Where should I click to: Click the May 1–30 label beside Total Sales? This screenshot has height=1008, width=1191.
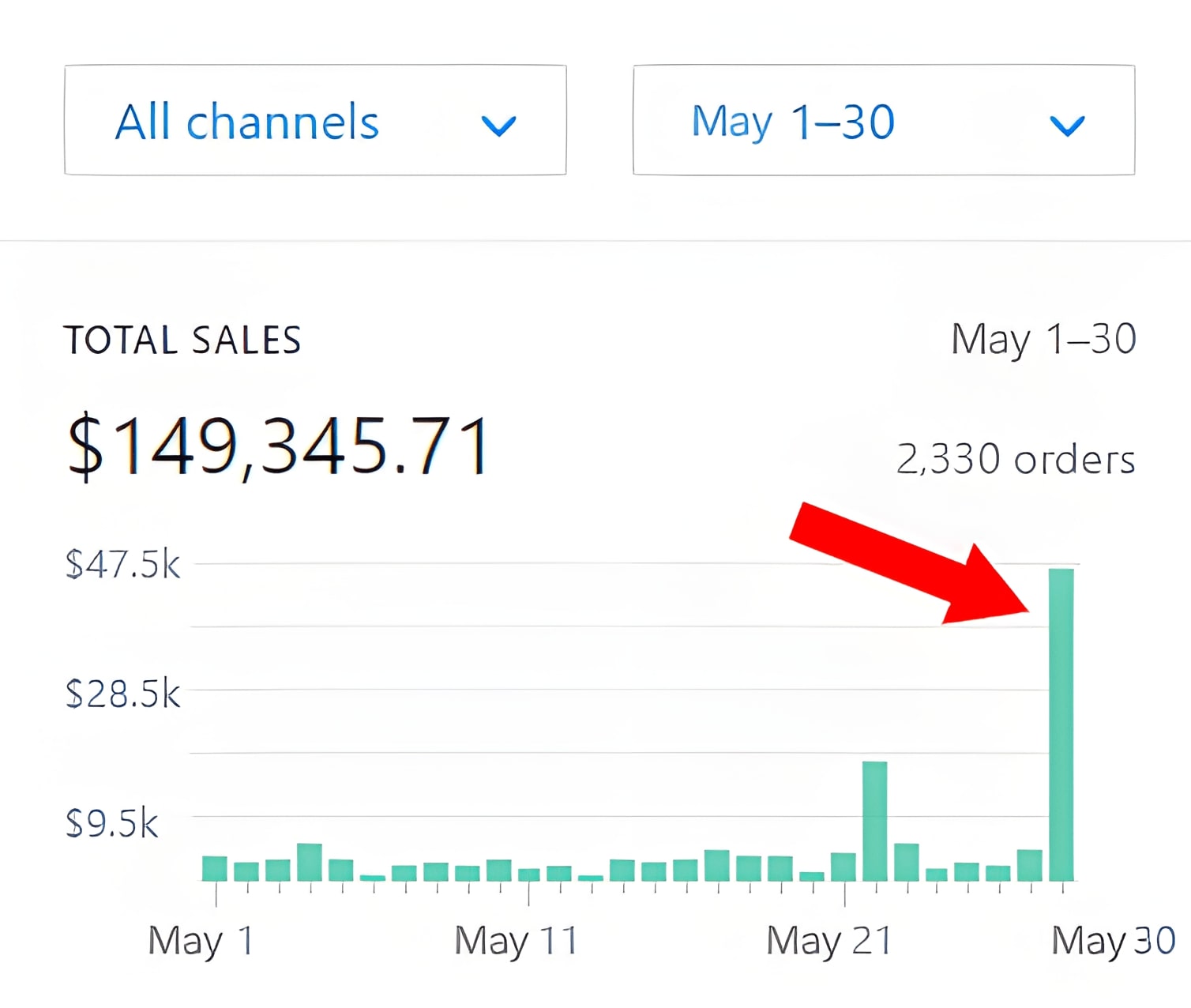coord(1043,340)
